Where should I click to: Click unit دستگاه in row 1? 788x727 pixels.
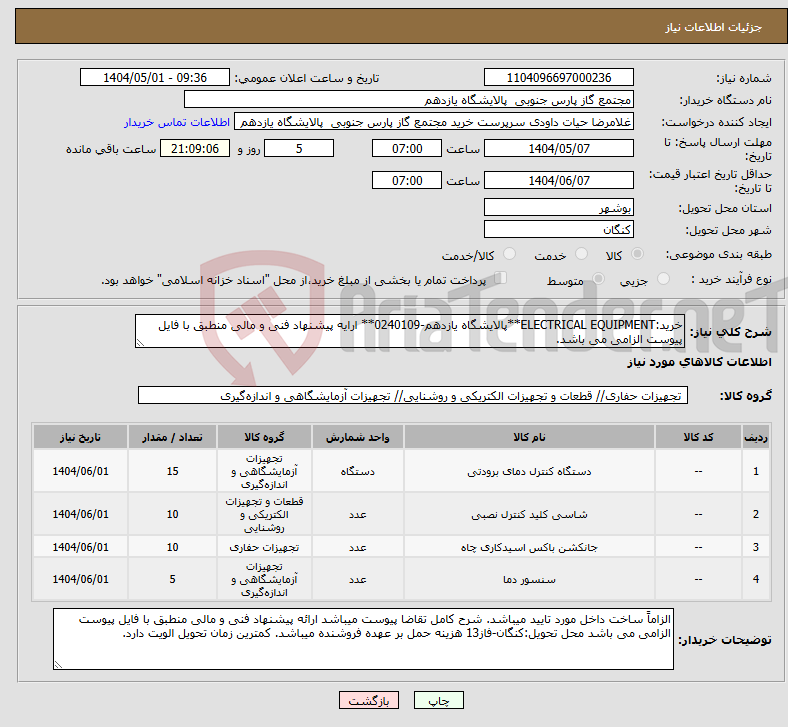357,471
